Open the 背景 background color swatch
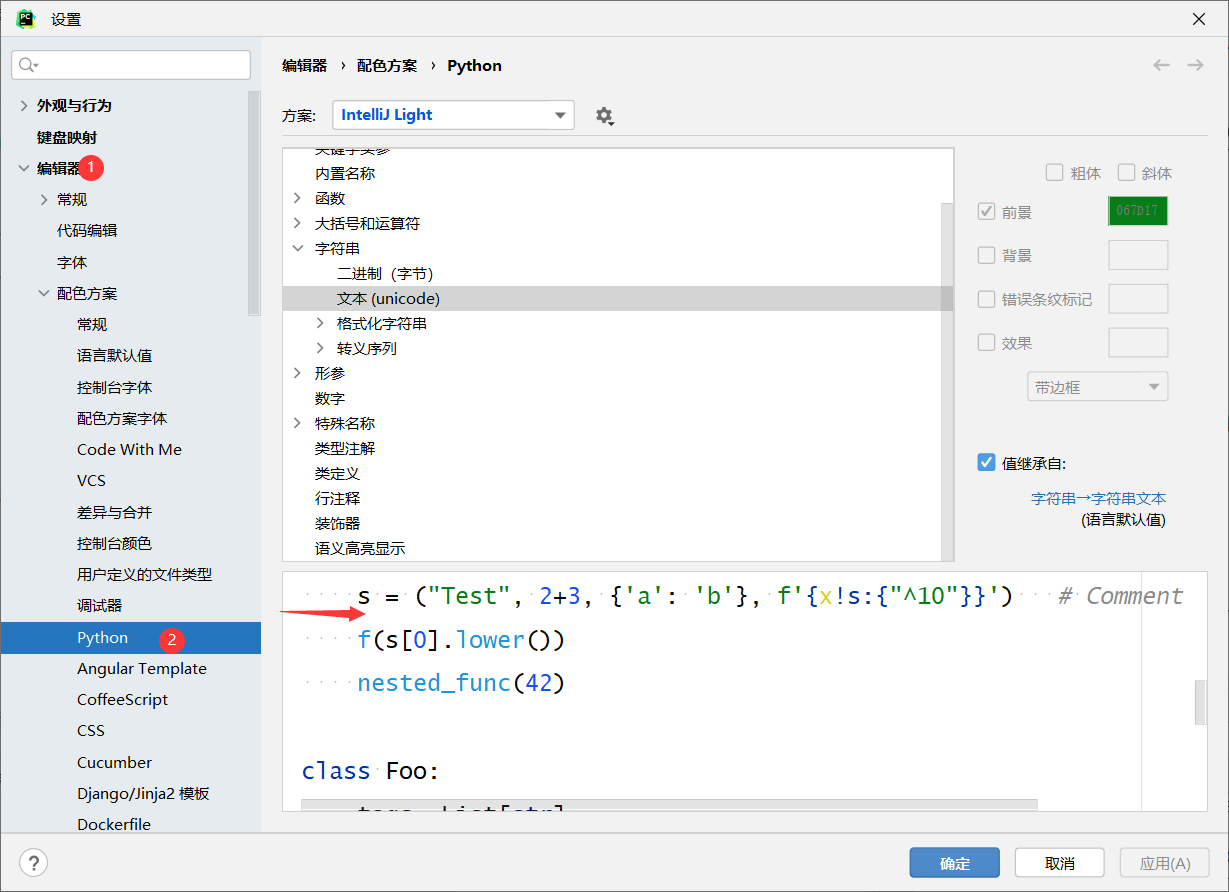The image size is (1229, 892). pos(1138,255)
